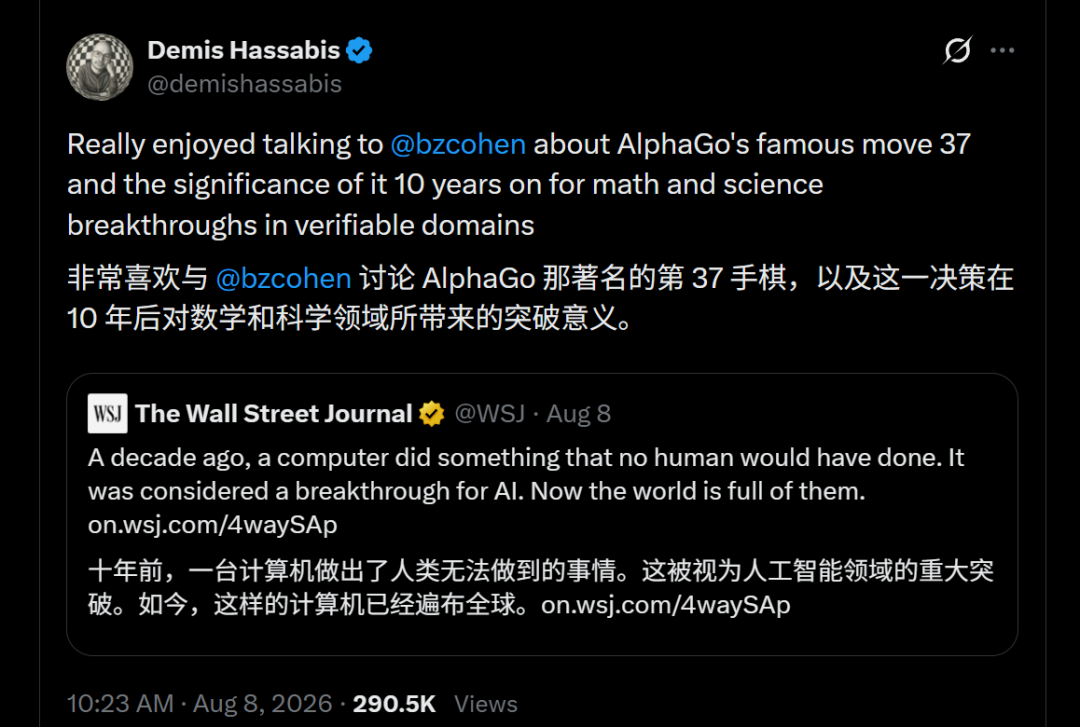Follow the on.wsj.com/4waySAp link in the Chinese quote
The width and height of the screenshot is (1080, 727).
tap(666, 605)
